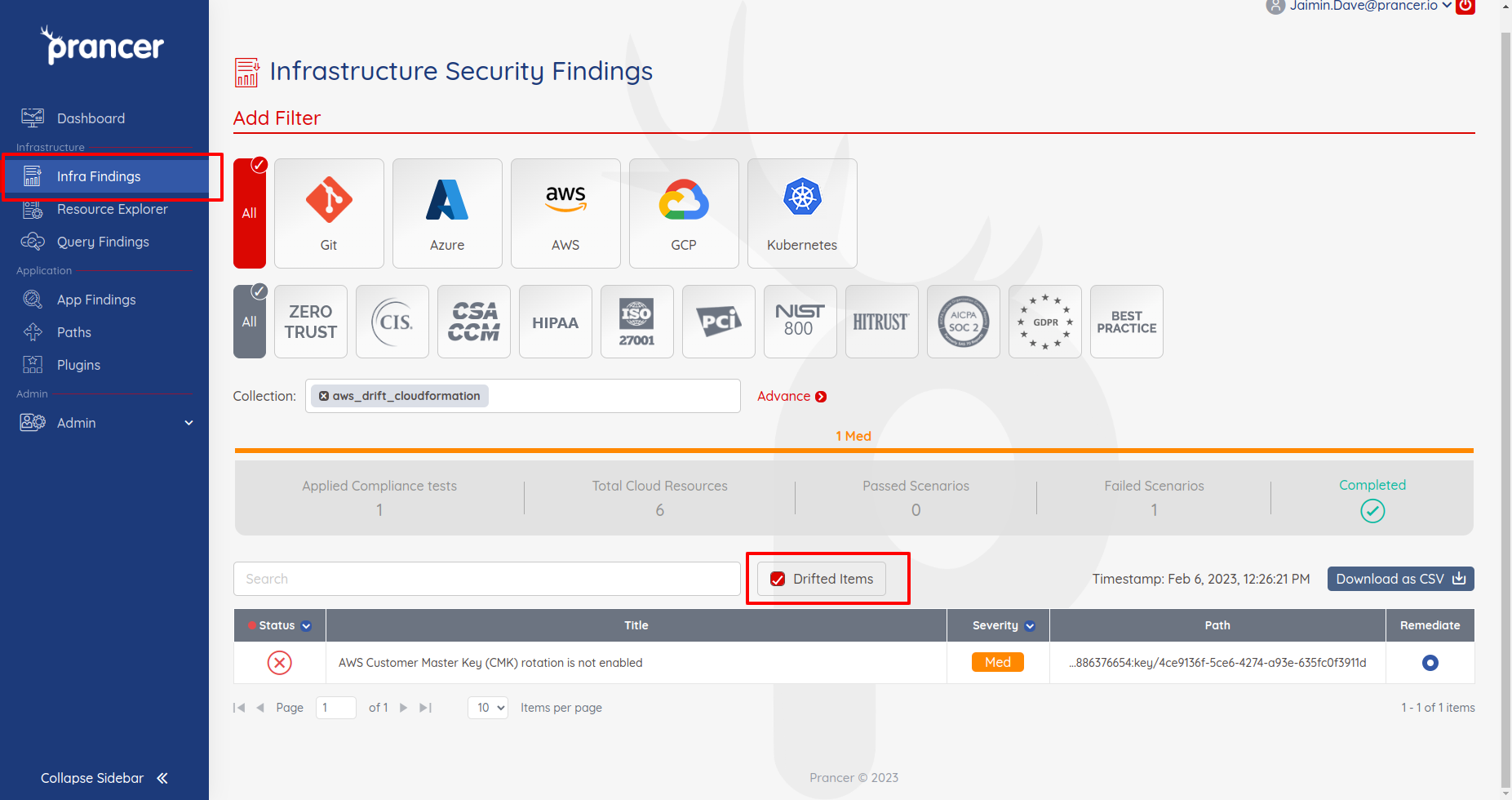Click the red power logout button

[x=1465, y=6]
